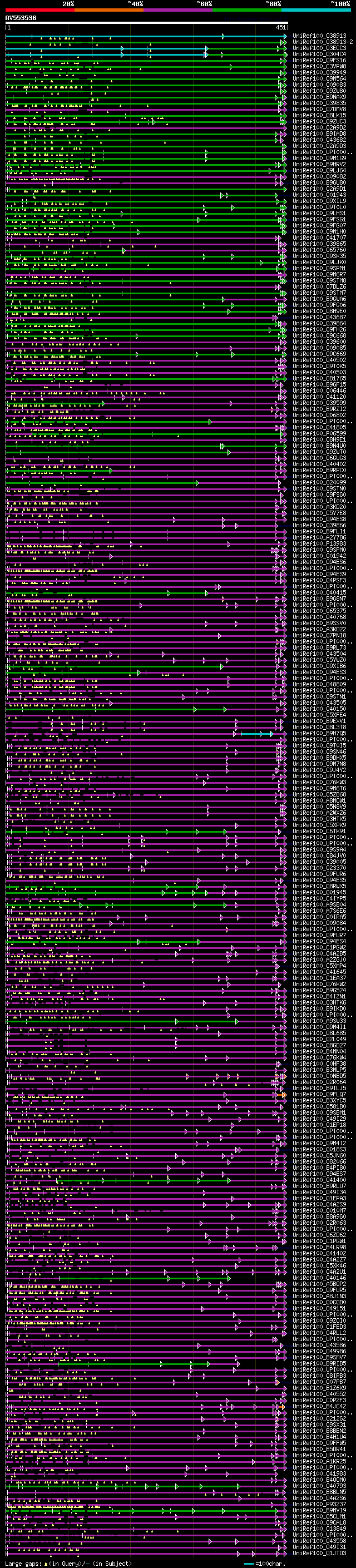Click UniRef100_B4LR98 hit name
The width and height of the screenshot is (356, 1568).
(x=319, y=1248)
